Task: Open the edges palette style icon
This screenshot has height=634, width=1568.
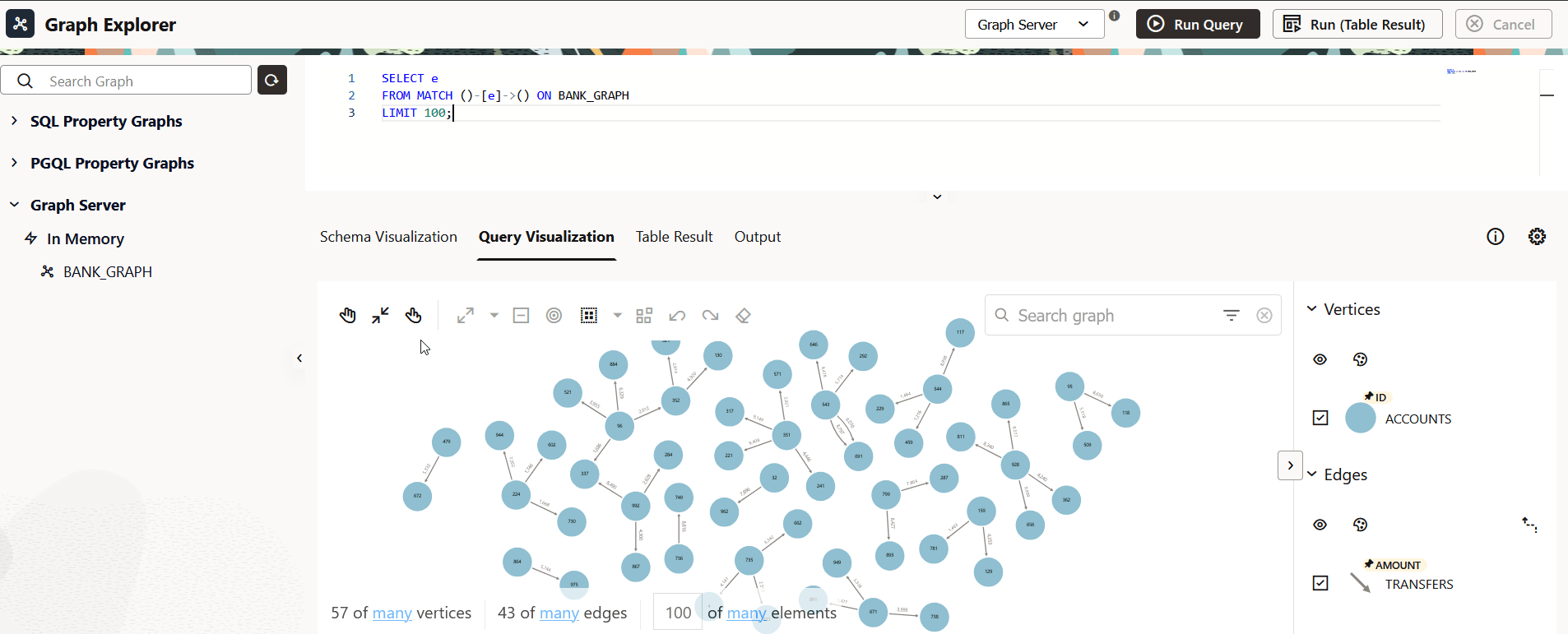Action: click(x=1361, y=525)
